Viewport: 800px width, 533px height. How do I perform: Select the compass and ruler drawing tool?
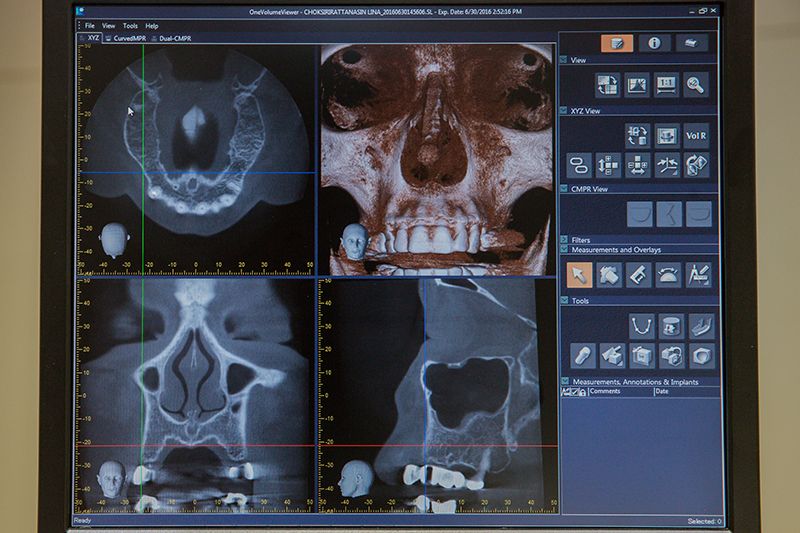pos(698,275)
